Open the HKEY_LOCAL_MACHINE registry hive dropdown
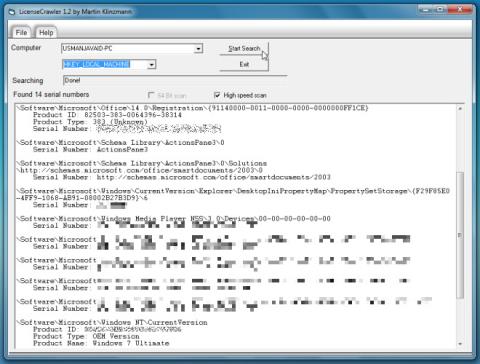 [152, 64]
